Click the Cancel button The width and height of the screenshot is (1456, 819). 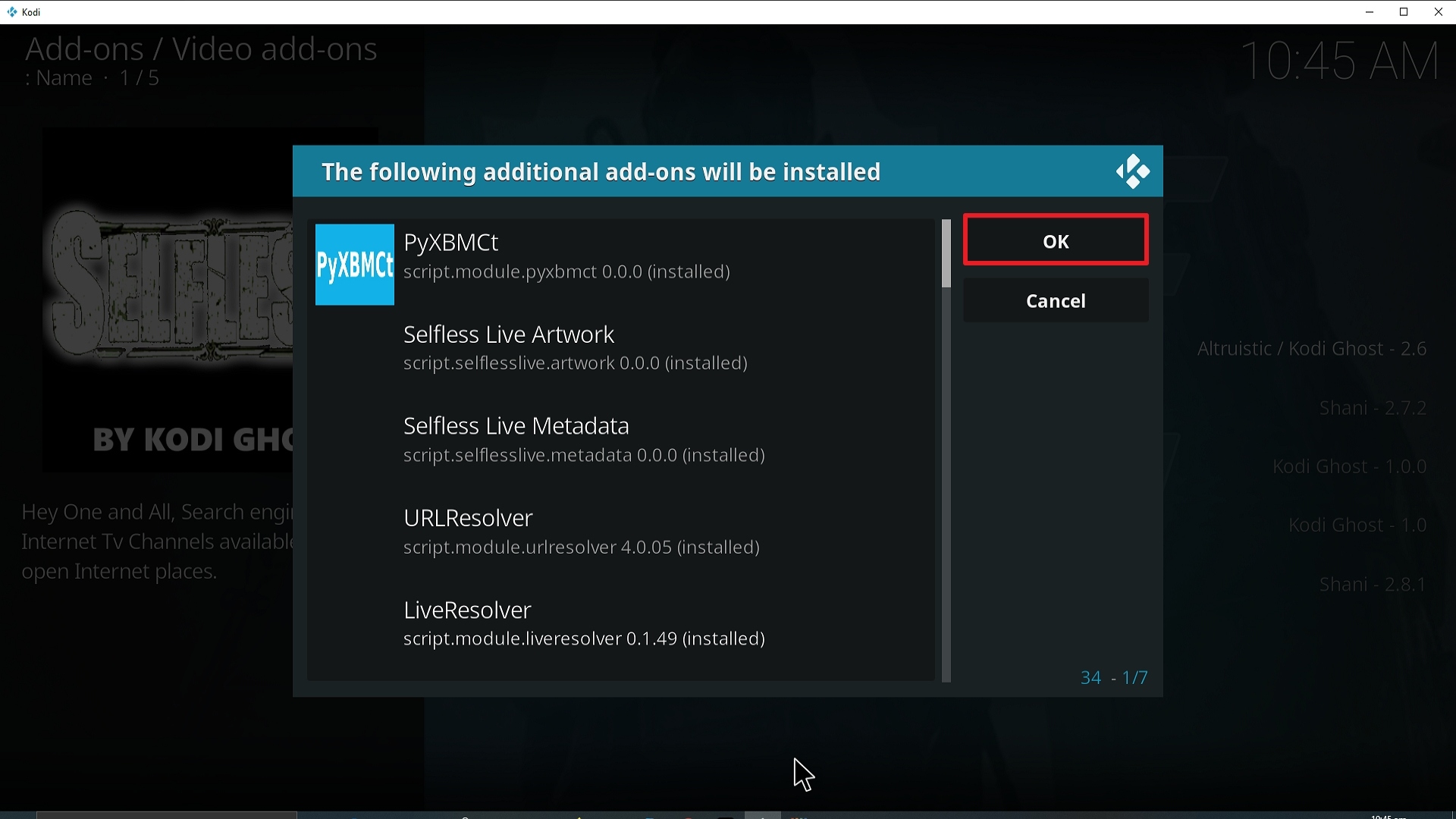pos(1056,301)
